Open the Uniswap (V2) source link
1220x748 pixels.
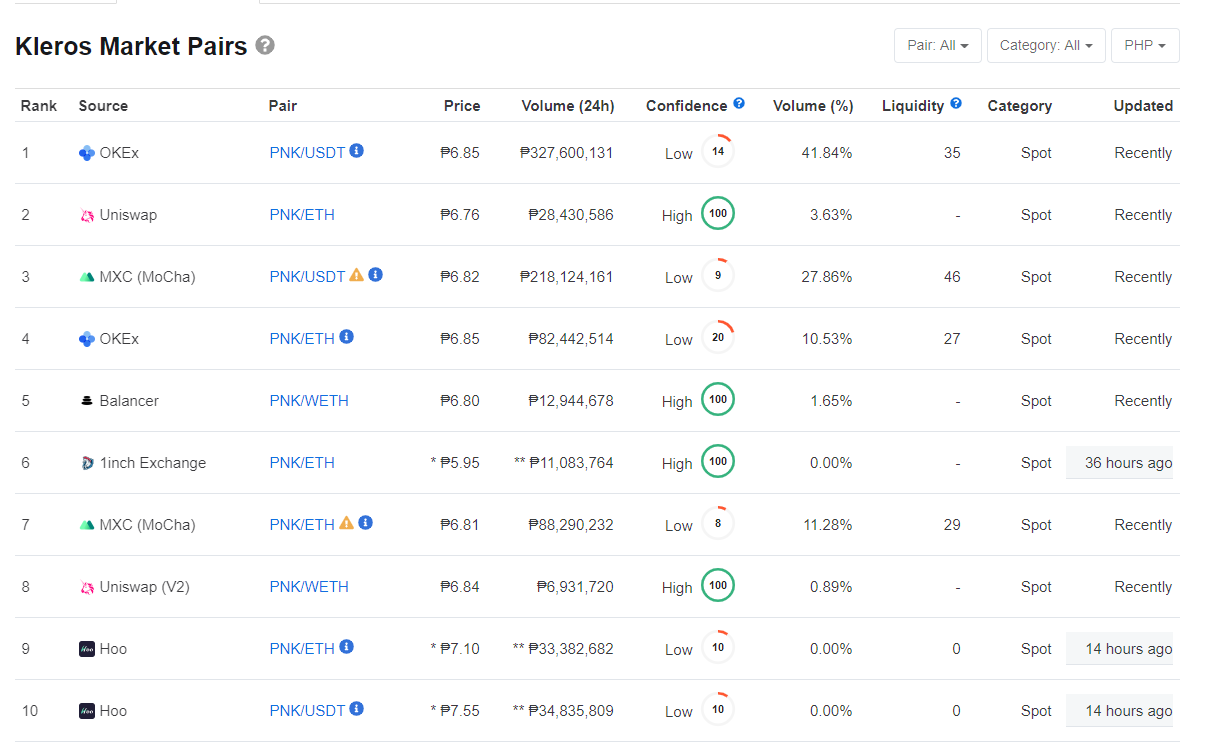coord(144,587)
